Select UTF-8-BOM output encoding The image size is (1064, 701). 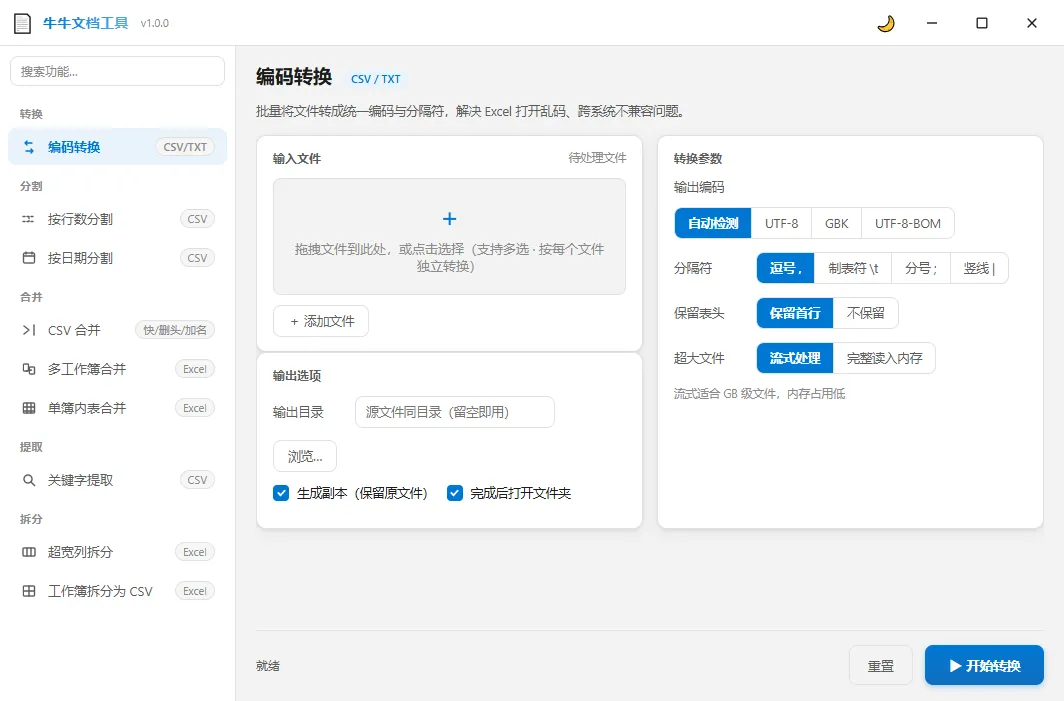point(908,223)
